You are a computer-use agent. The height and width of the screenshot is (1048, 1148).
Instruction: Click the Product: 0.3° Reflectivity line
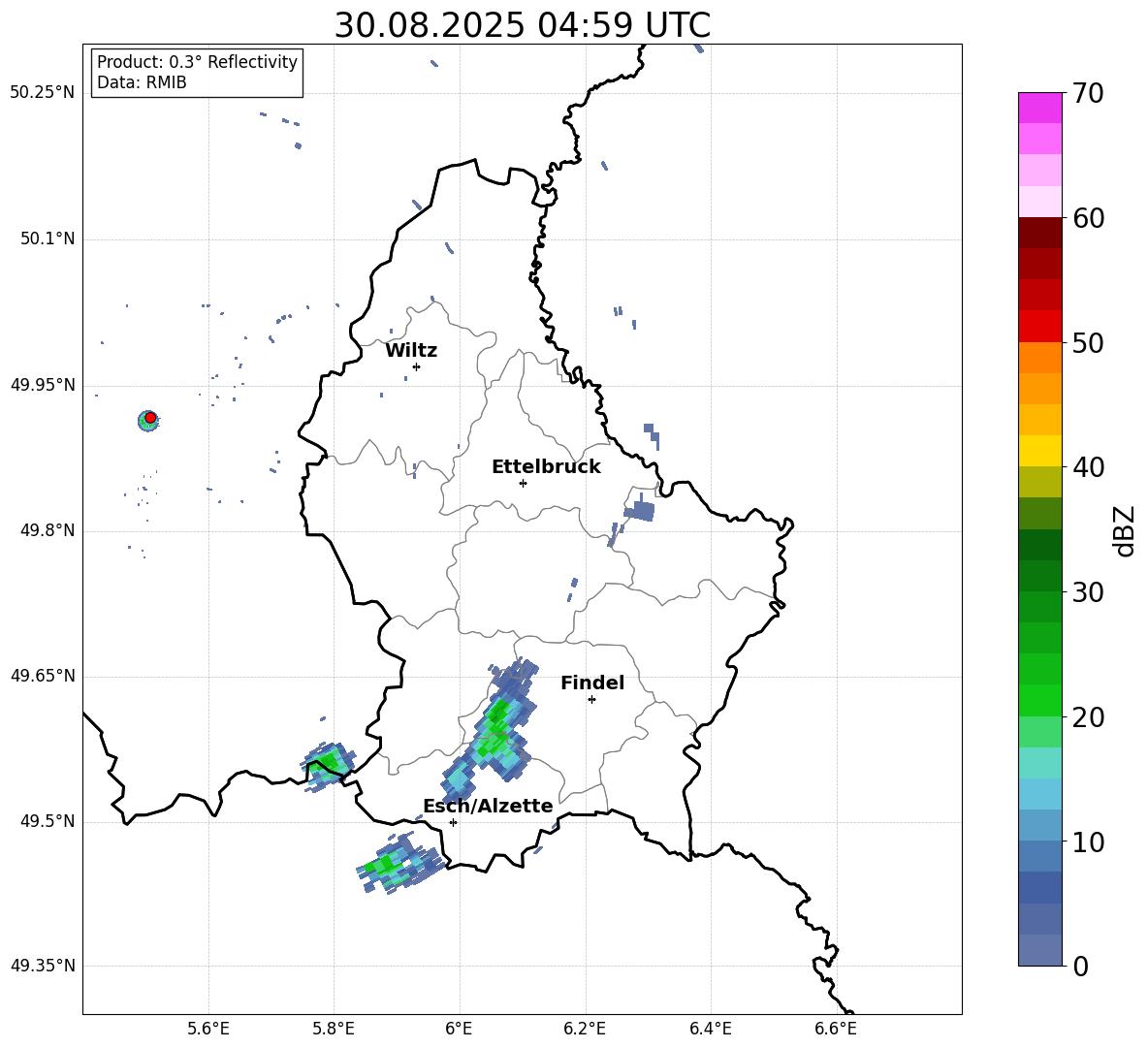[197, 62]
